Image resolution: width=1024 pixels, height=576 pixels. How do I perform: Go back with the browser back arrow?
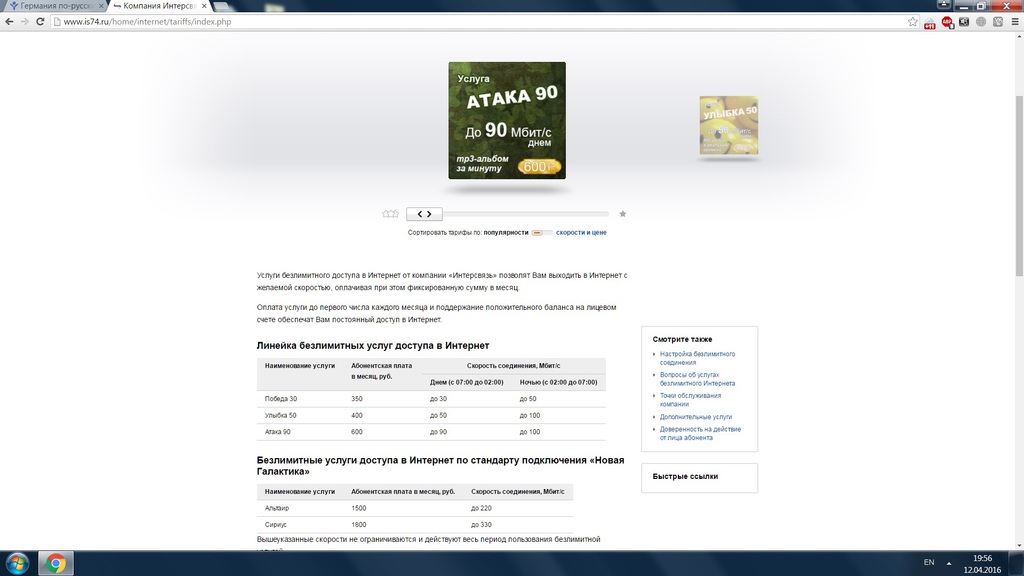[x=9, y=22]
